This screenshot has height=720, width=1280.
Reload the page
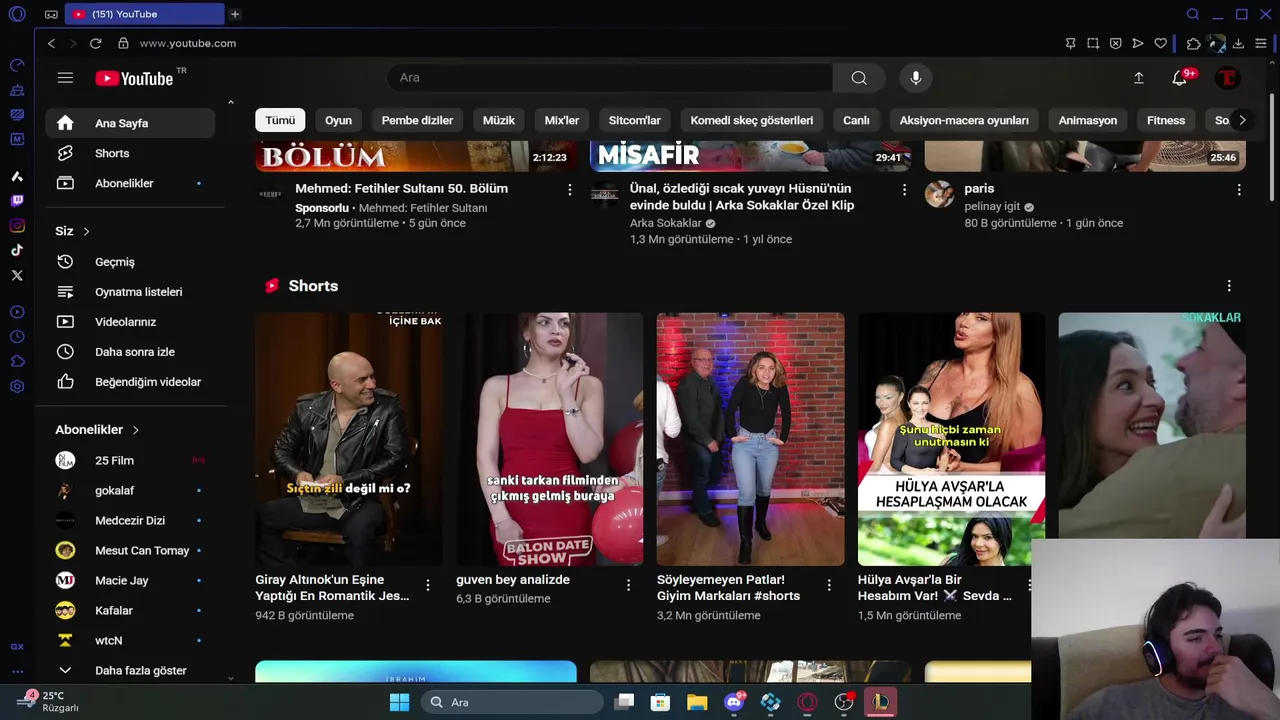[x=95, y=43]
